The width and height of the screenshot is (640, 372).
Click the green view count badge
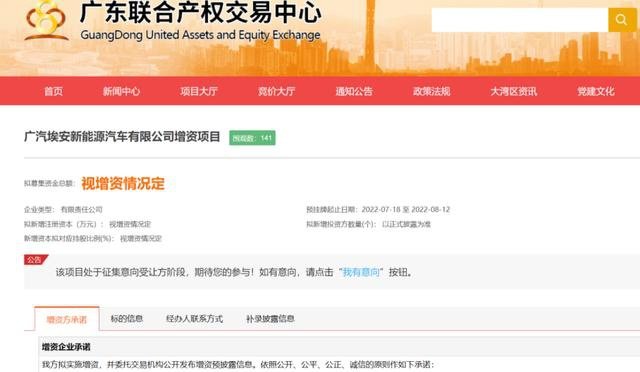252,138
